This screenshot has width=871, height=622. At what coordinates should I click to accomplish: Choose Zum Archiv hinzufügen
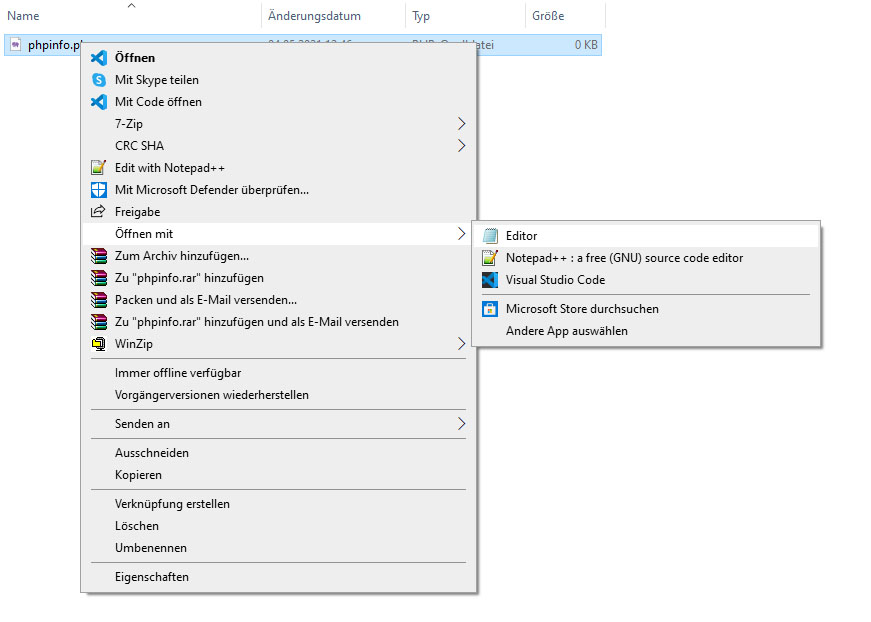click(x=278, y=256)
